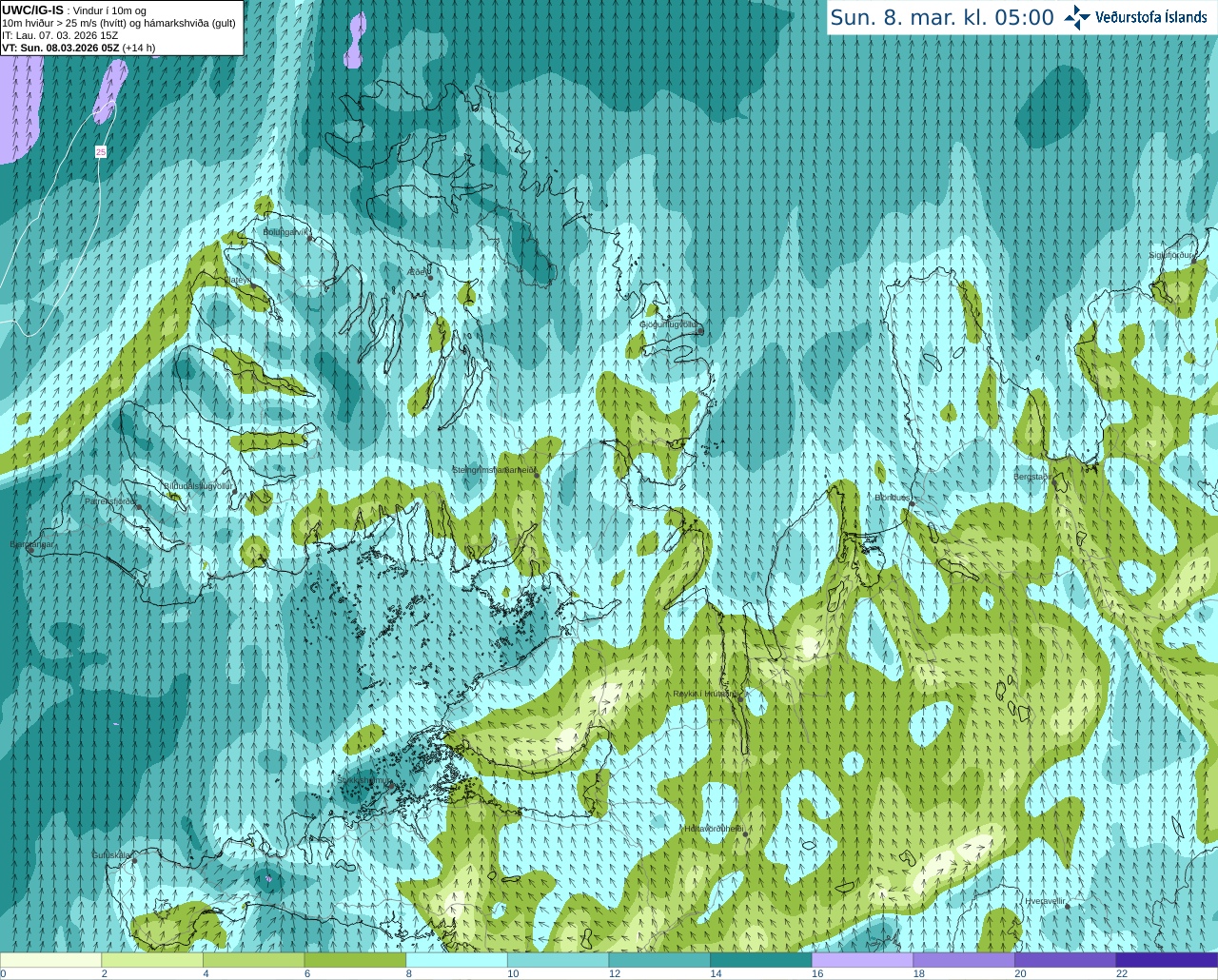Select the 18–20 m/s medium purple swatch

[x=964, y=960]
